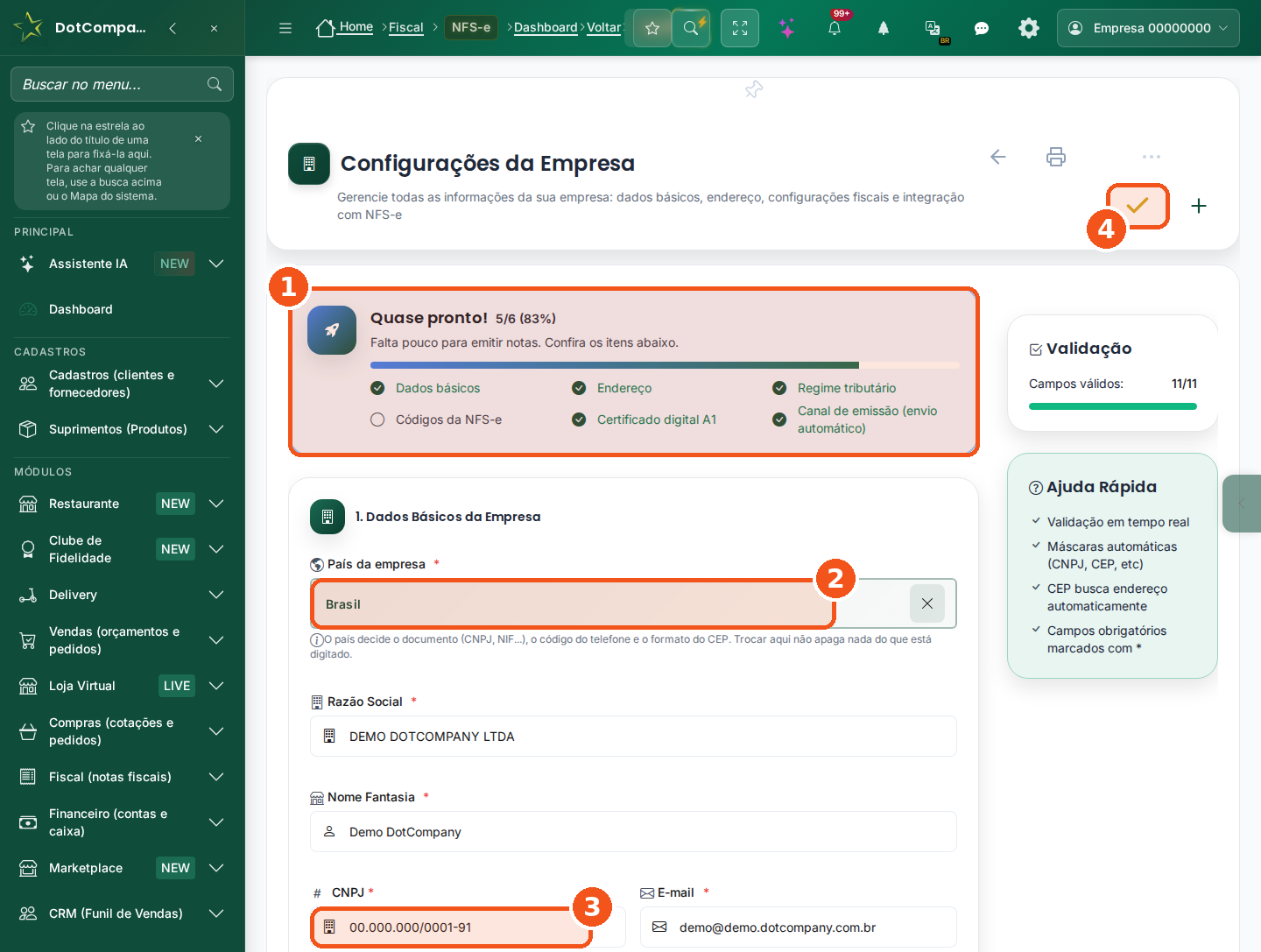Open the Certificado digital A1 checklist item
Image resolution: width=1261 pixels, height=952 pixels.
pos(657,420)
